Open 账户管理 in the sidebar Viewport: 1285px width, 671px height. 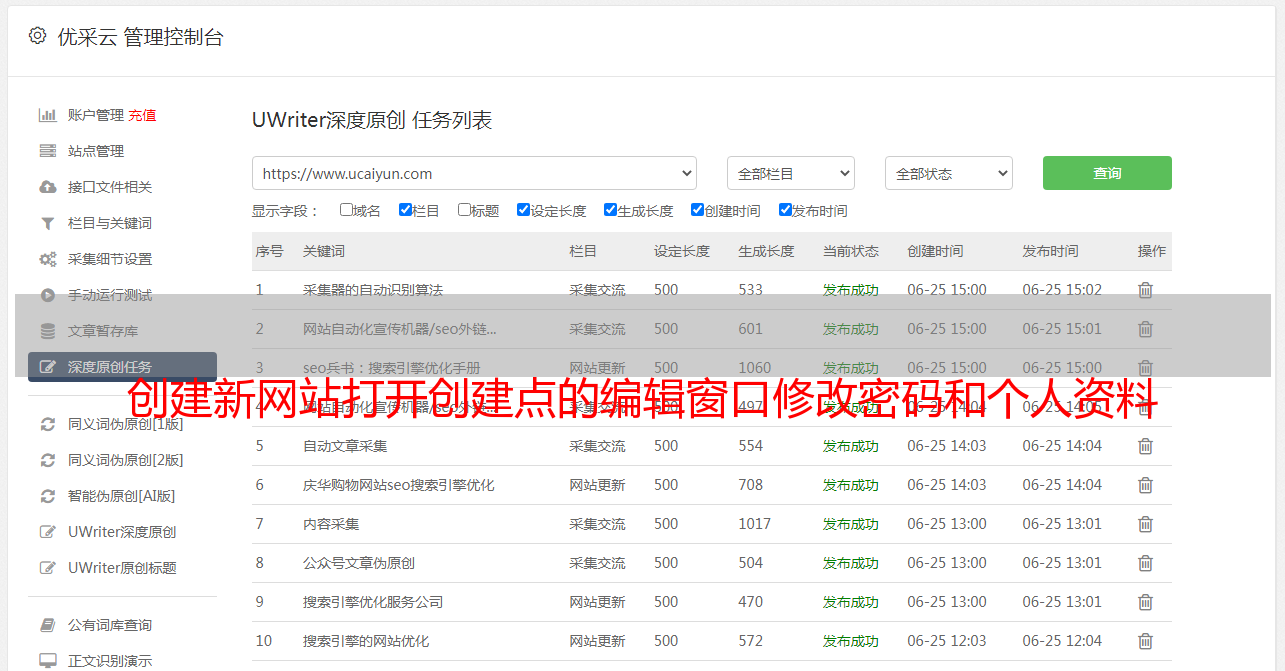[96, 115]
